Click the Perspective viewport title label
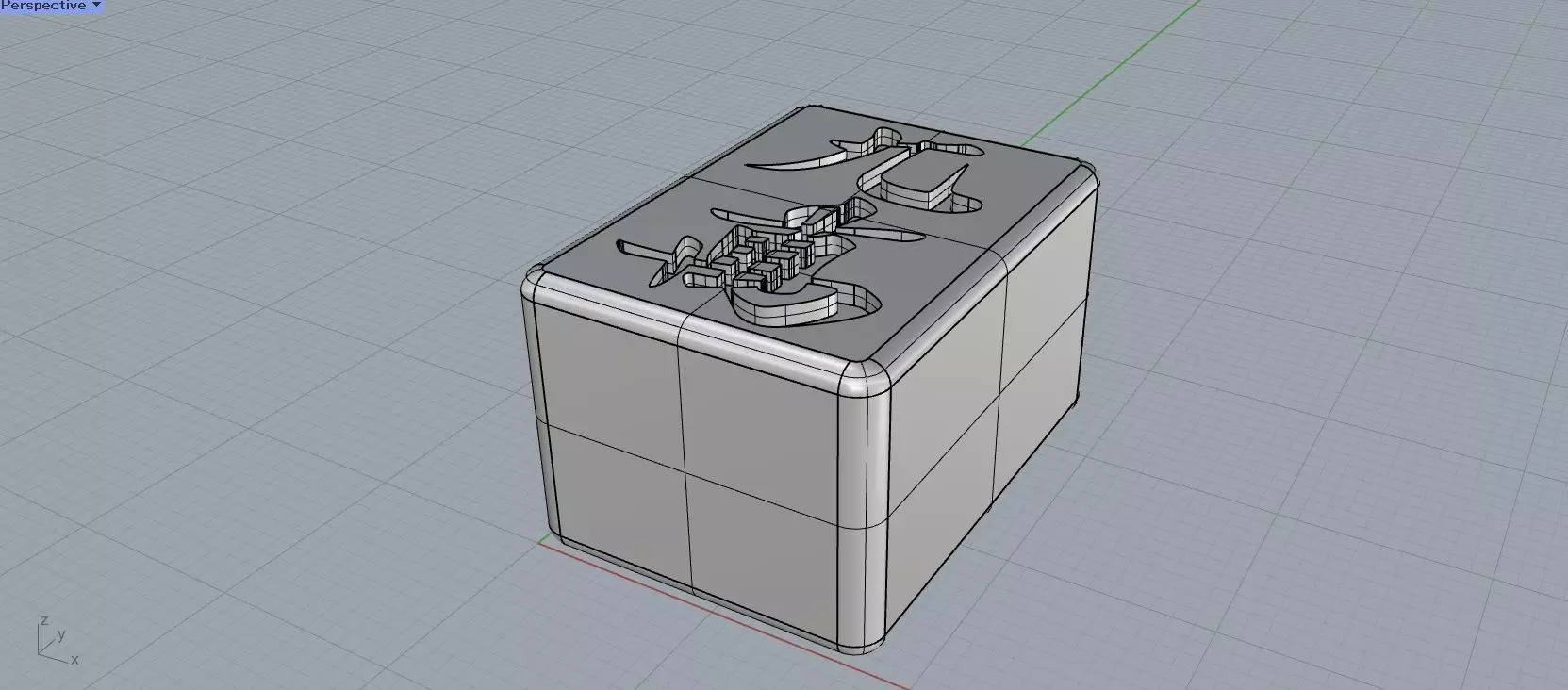The height and width of the screenshot is (690, 1568). (x=43, y=6)
